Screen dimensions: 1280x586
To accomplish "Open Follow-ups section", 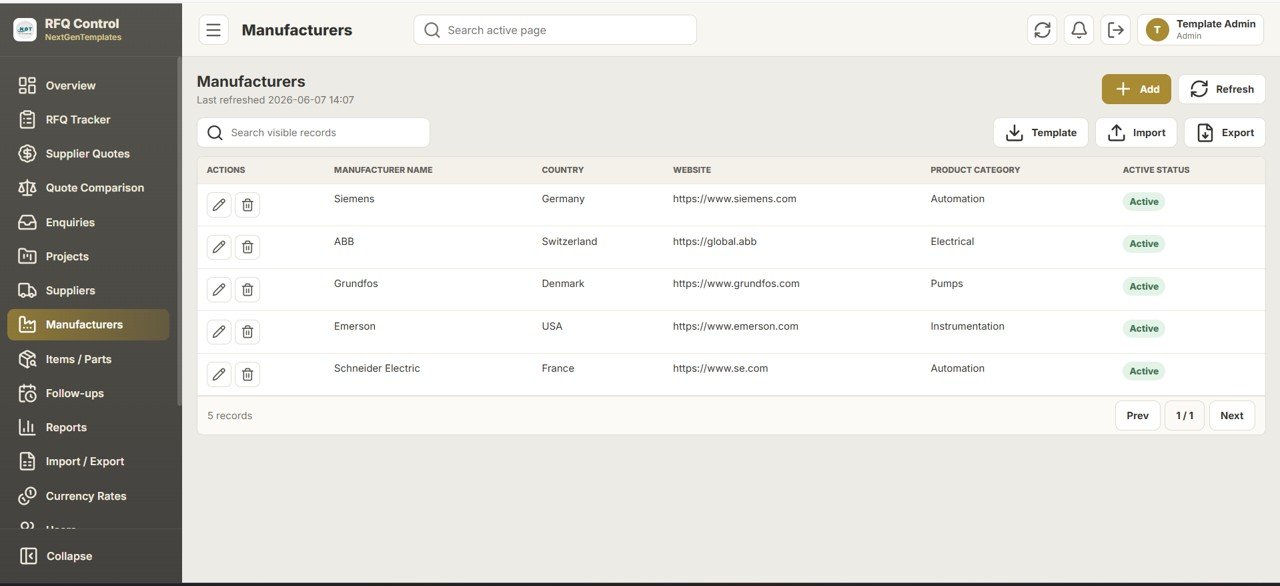I will click(88, 393).
